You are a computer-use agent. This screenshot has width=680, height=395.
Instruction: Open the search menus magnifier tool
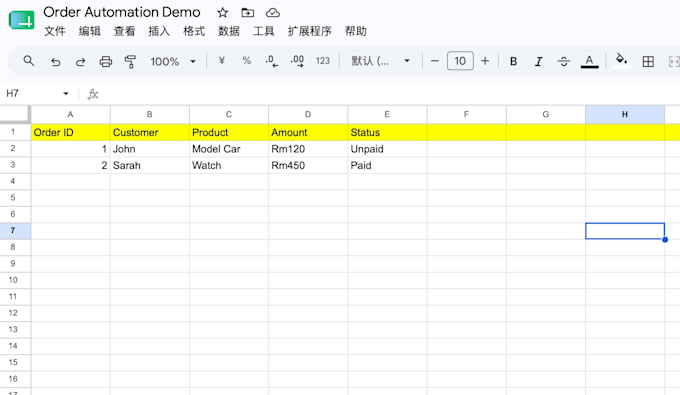(x=29, y=61)
